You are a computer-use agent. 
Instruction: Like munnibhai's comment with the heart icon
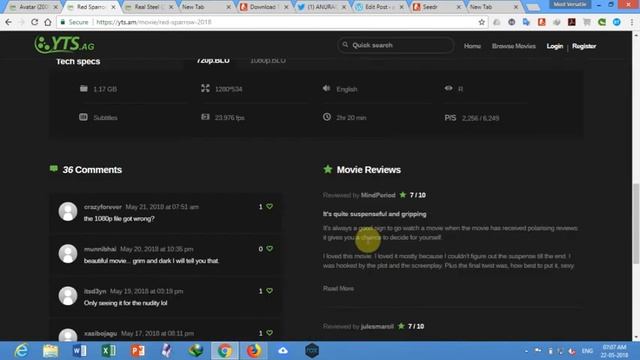pos(269,249)
